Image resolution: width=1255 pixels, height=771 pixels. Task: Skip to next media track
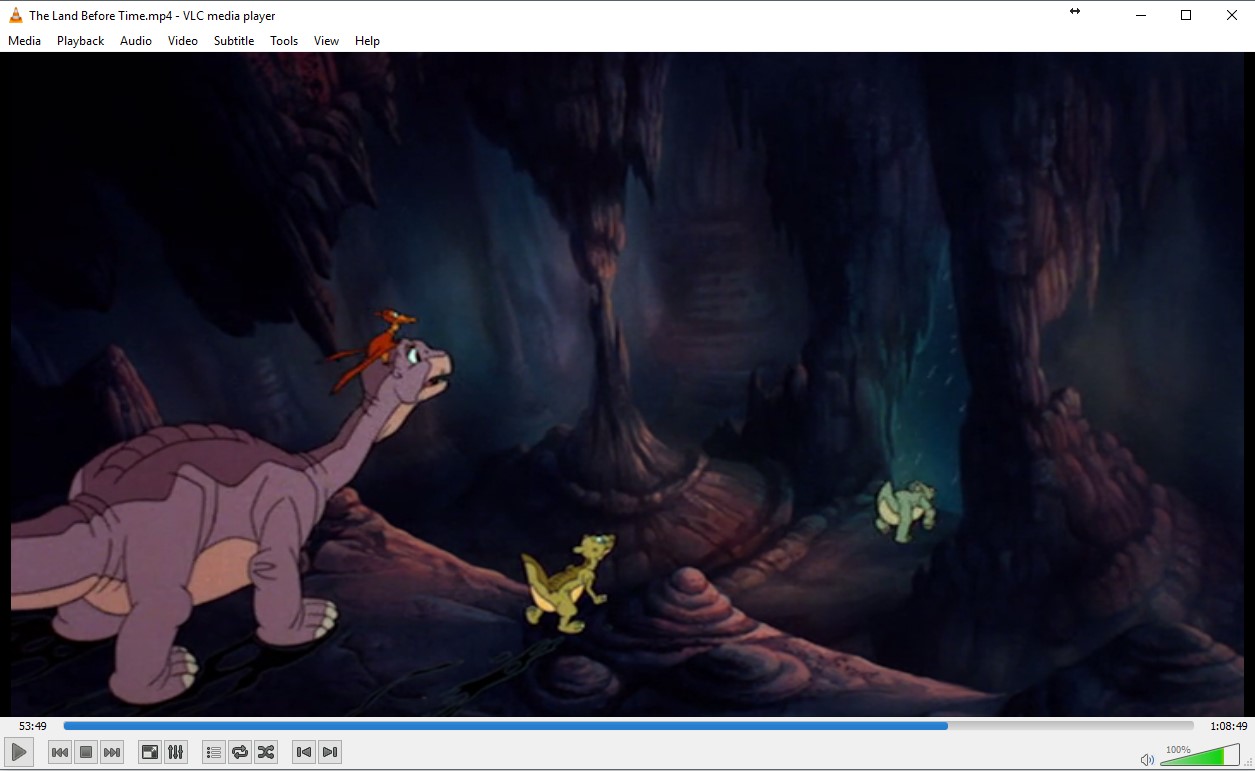(x=112, y=752)
